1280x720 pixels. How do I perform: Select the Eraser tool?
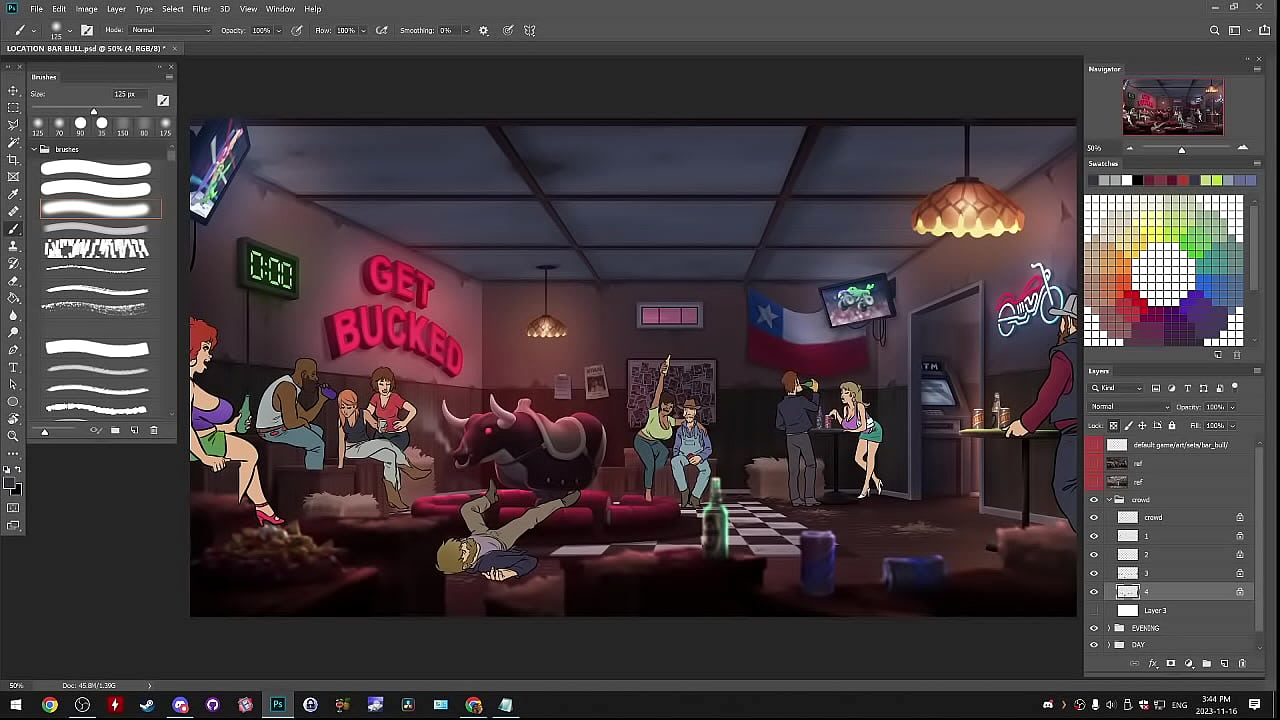(13, 281)
